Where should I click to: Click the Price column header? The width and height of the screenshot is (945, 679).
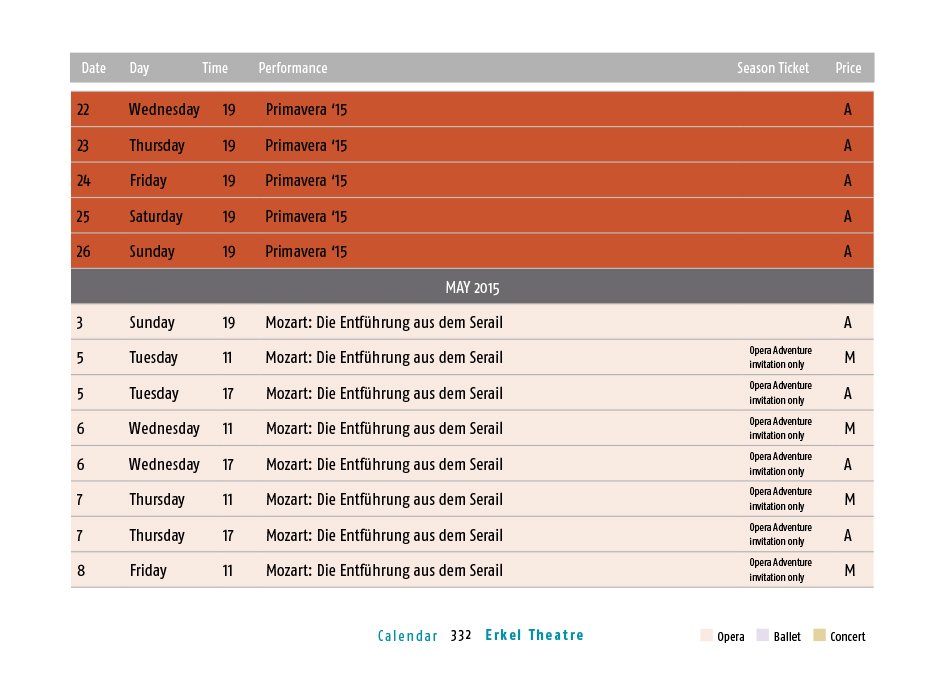848,68
